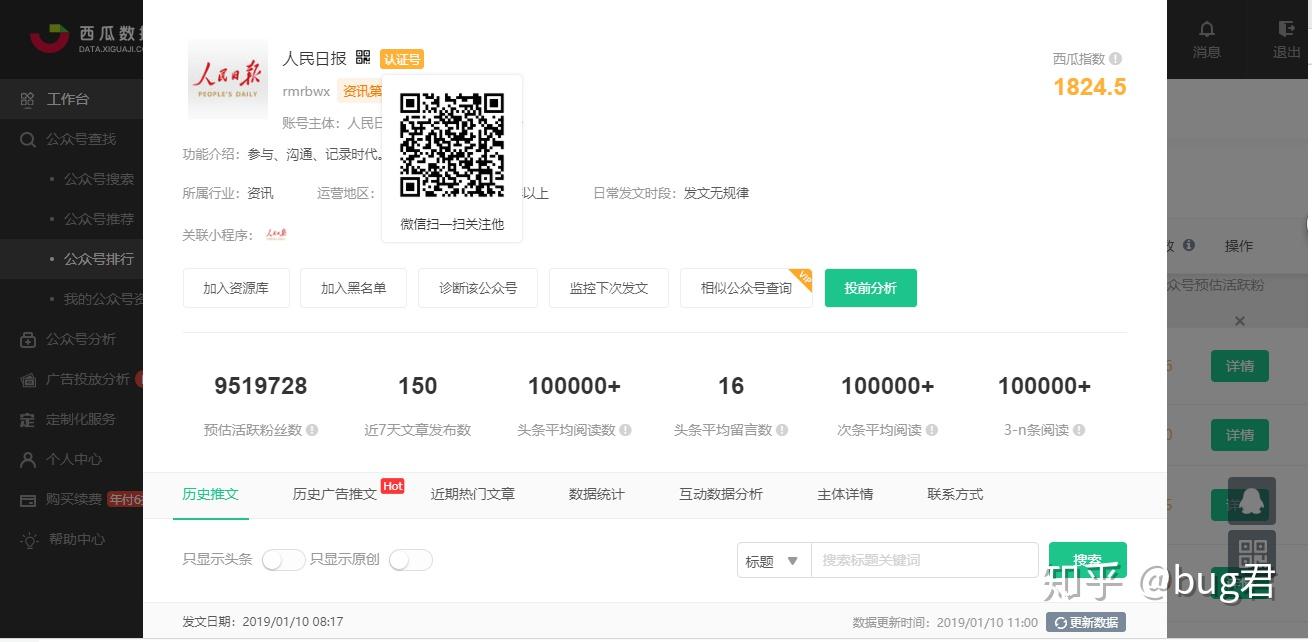Switch to the 数据统计 tab

(x=596, y=494)
